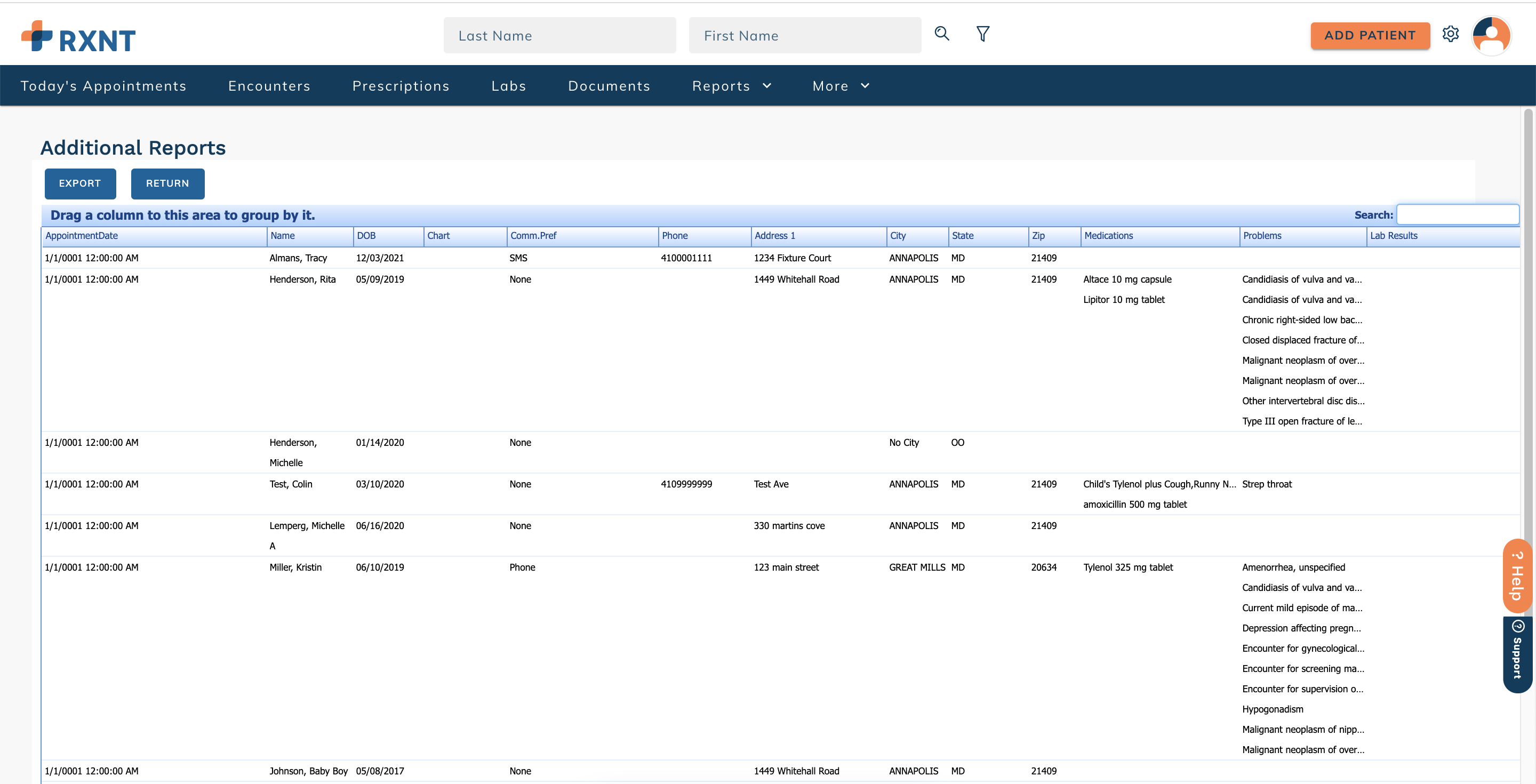Sort the table by the Name column header
The height and width of the screenshot is (784, 1536).
pos(283,236)
